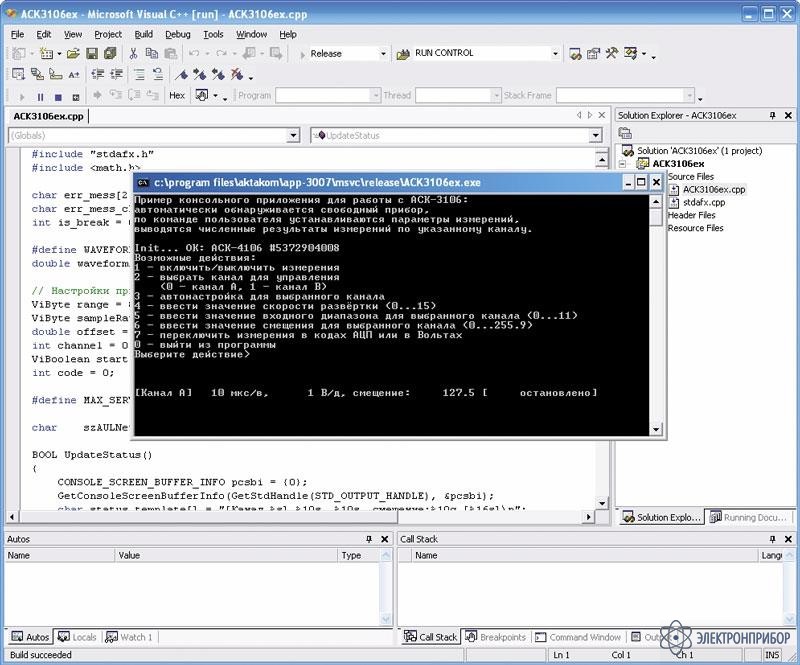Open the (Globals) scope dropdown
Image resolution: width=800 pixels, height=665 pixels.
point(293,136)
